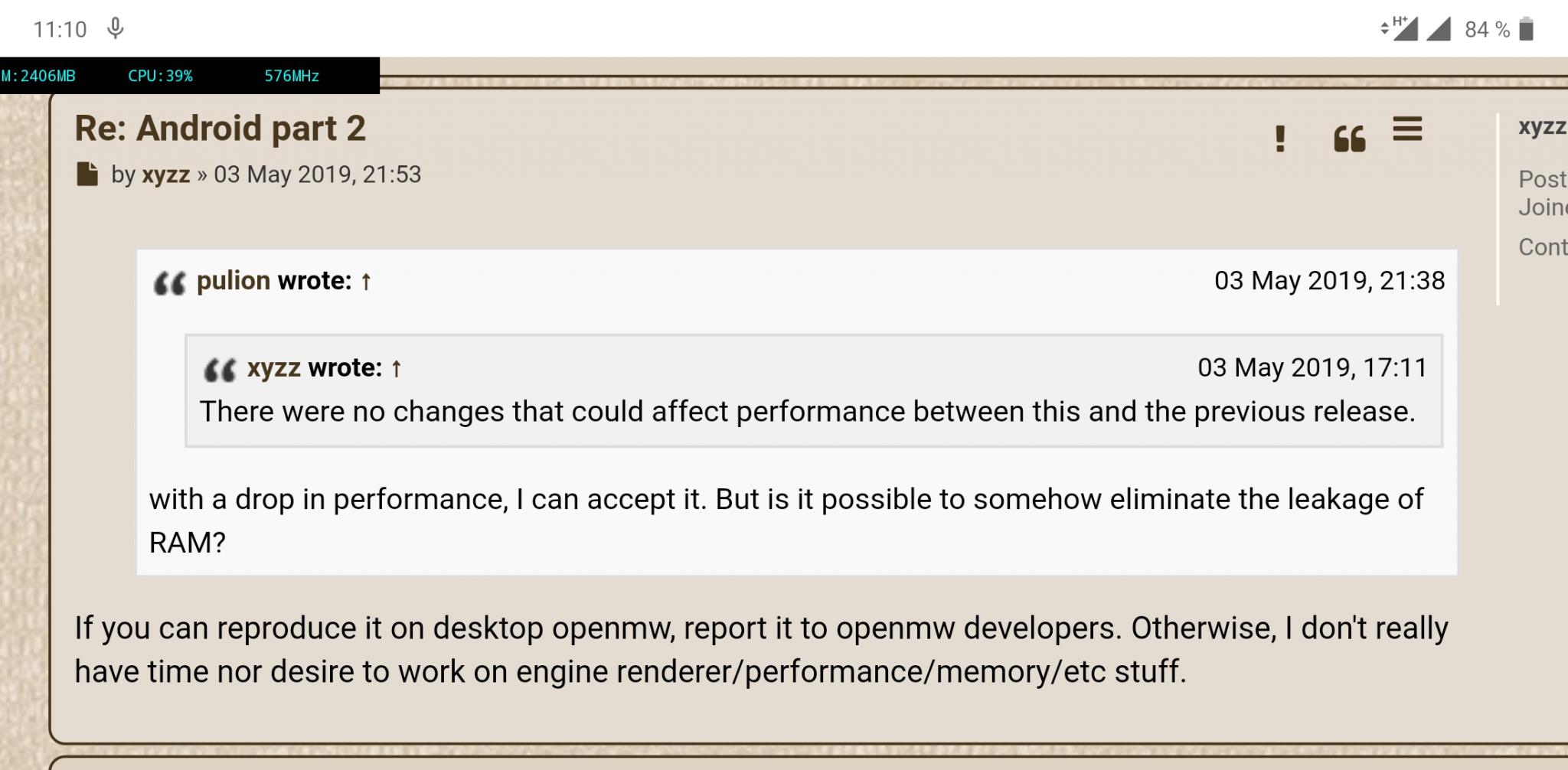Jump to pulion's original post via arrow
This screenshot has height=770, width=1568.
(366, 282)
